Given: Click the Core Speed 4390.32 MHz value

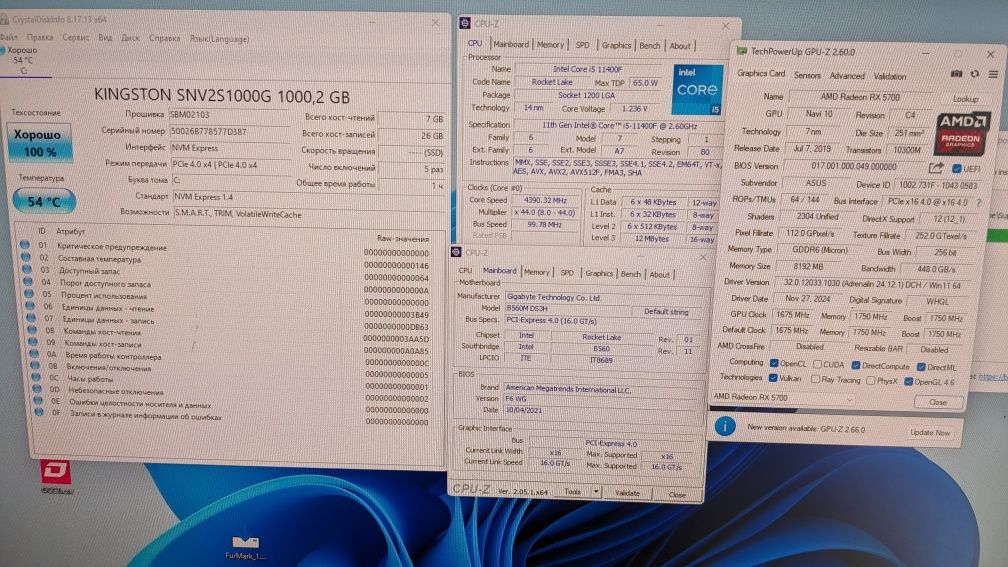Looking at the screenshot, I should point(545,200).
